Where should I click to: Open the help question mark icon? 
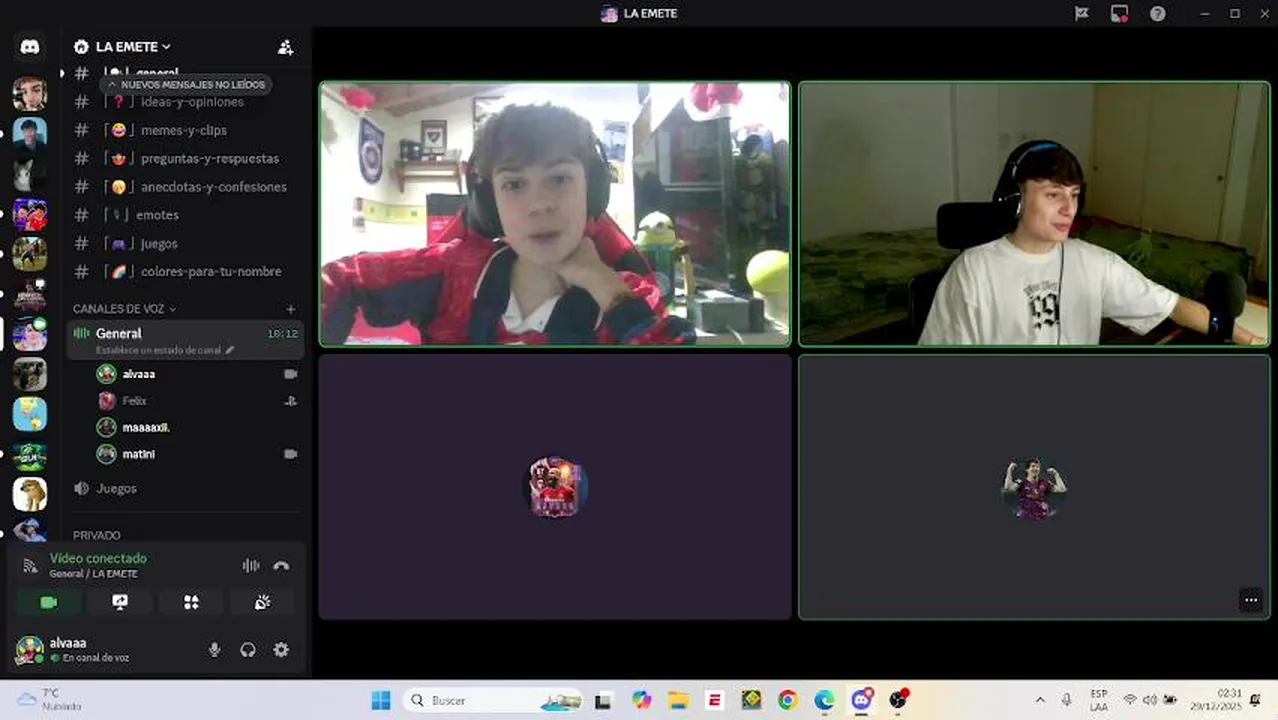pos(1157,13)
